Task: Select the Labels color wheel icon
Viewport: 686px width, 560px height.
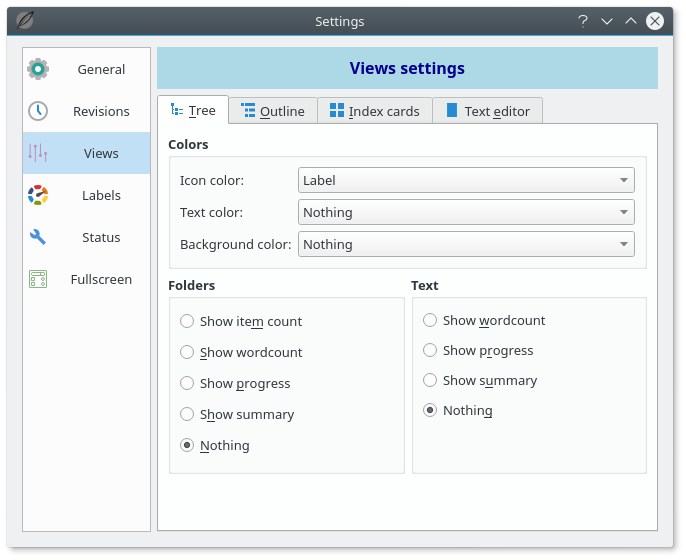Action: point(38,195)
